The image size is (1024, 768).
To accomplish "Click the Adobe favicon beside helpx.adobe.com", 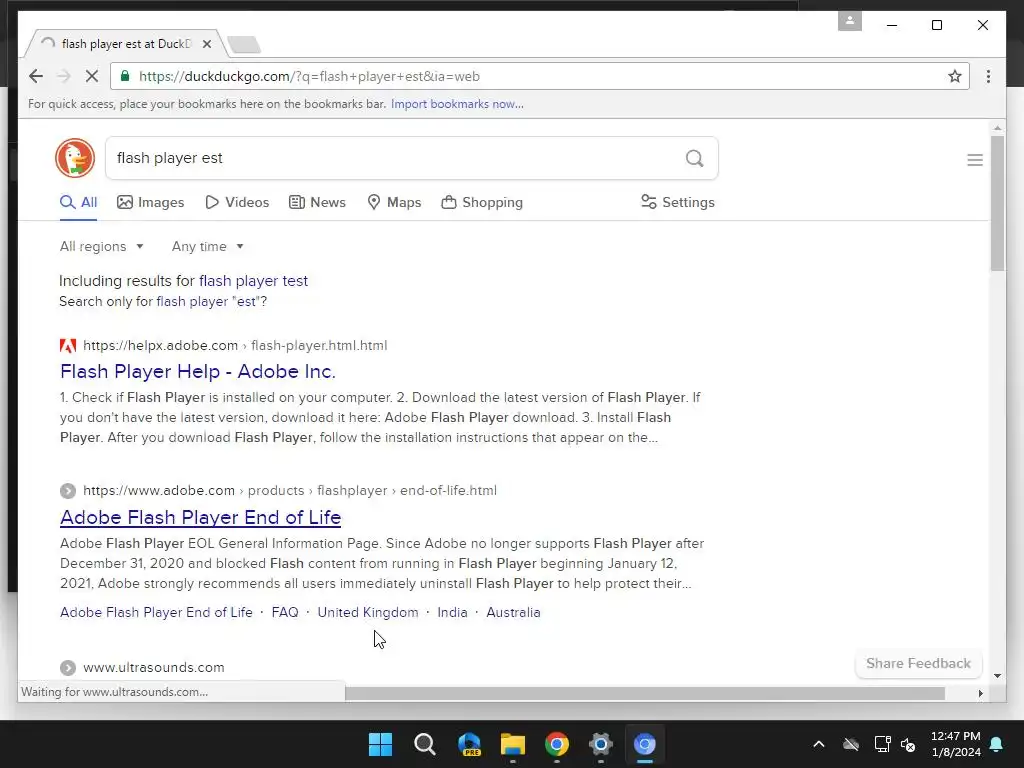I will click(68, 345).
